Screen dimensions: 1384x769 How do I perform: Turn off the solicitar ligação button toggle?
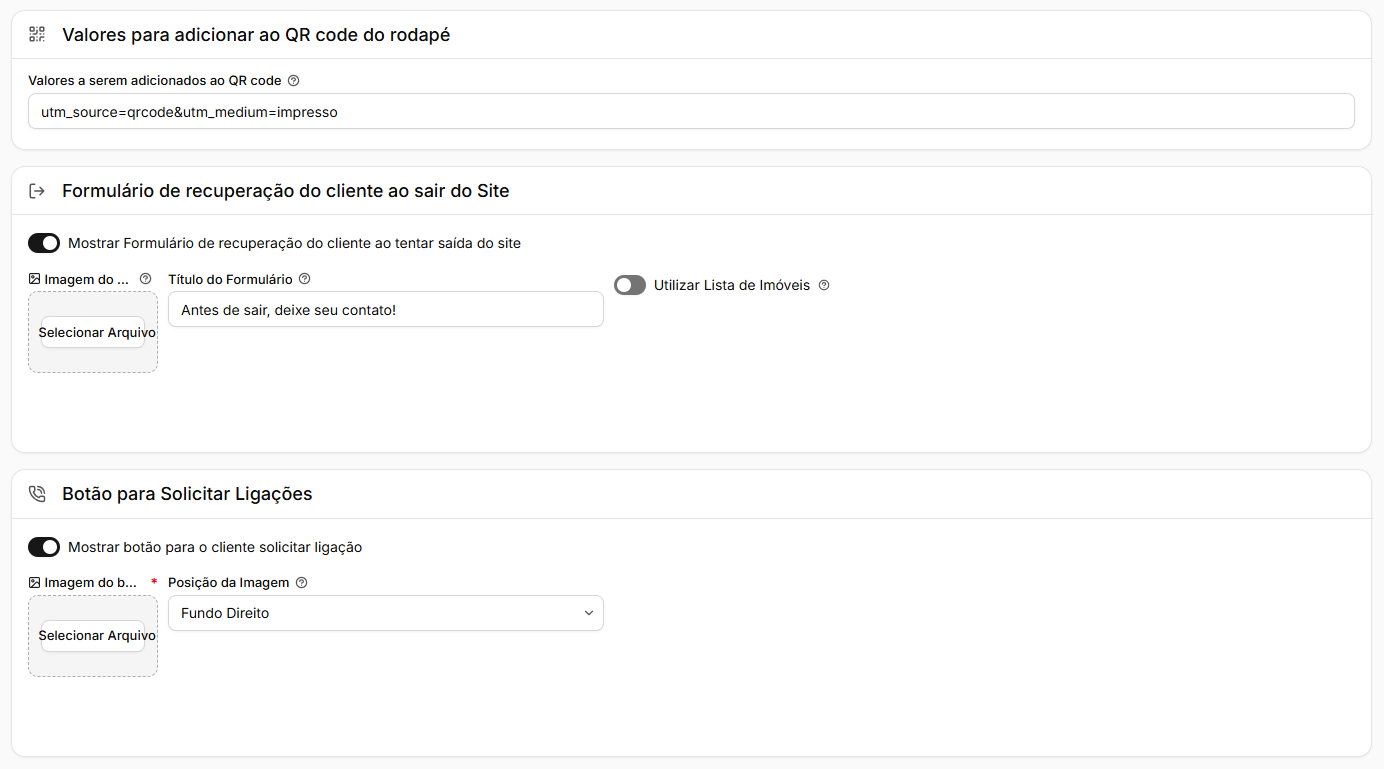coord(44,547)
